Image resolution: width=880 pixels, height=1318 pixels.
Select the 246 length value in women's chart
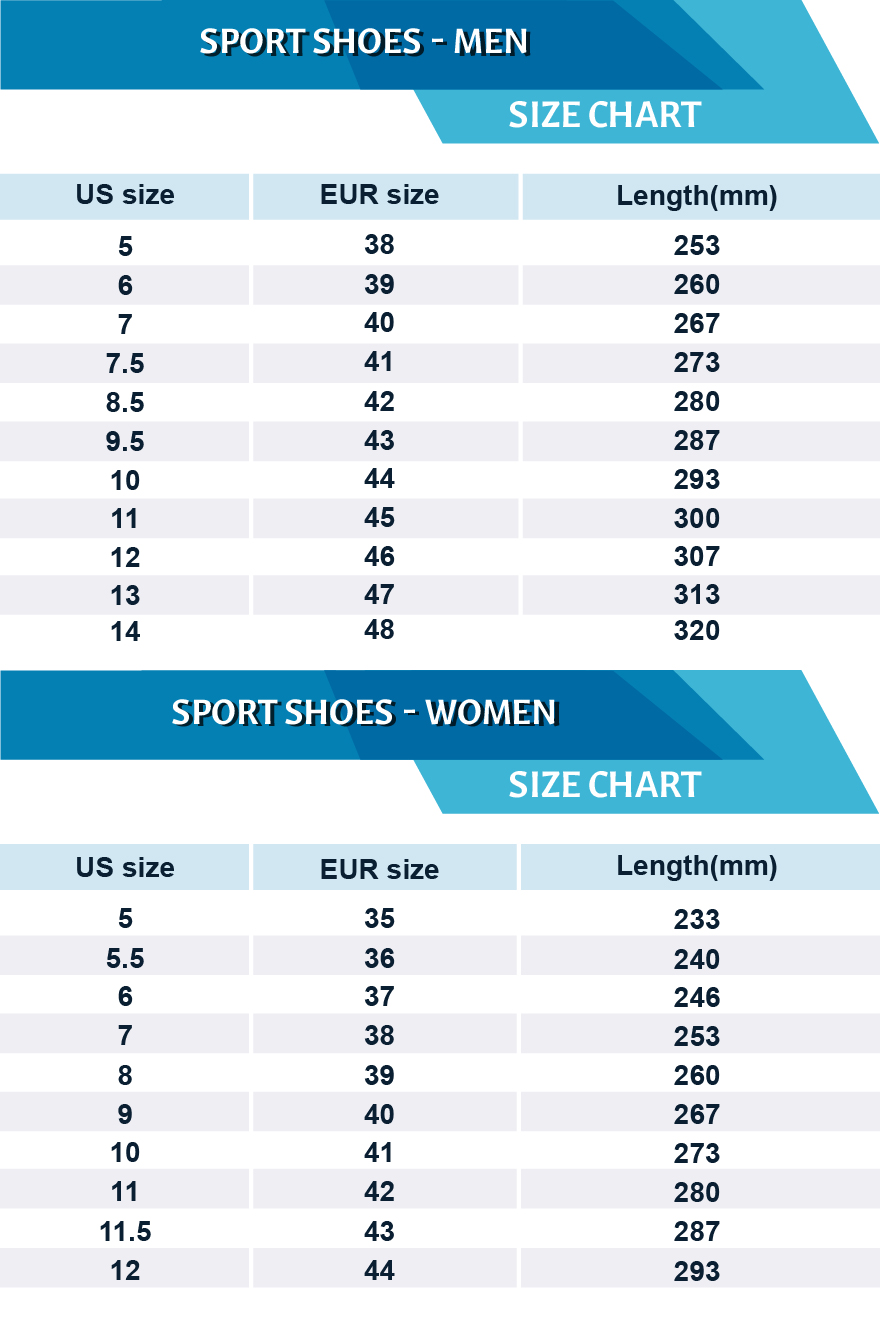pyautogui.click(x=697, y=998)
